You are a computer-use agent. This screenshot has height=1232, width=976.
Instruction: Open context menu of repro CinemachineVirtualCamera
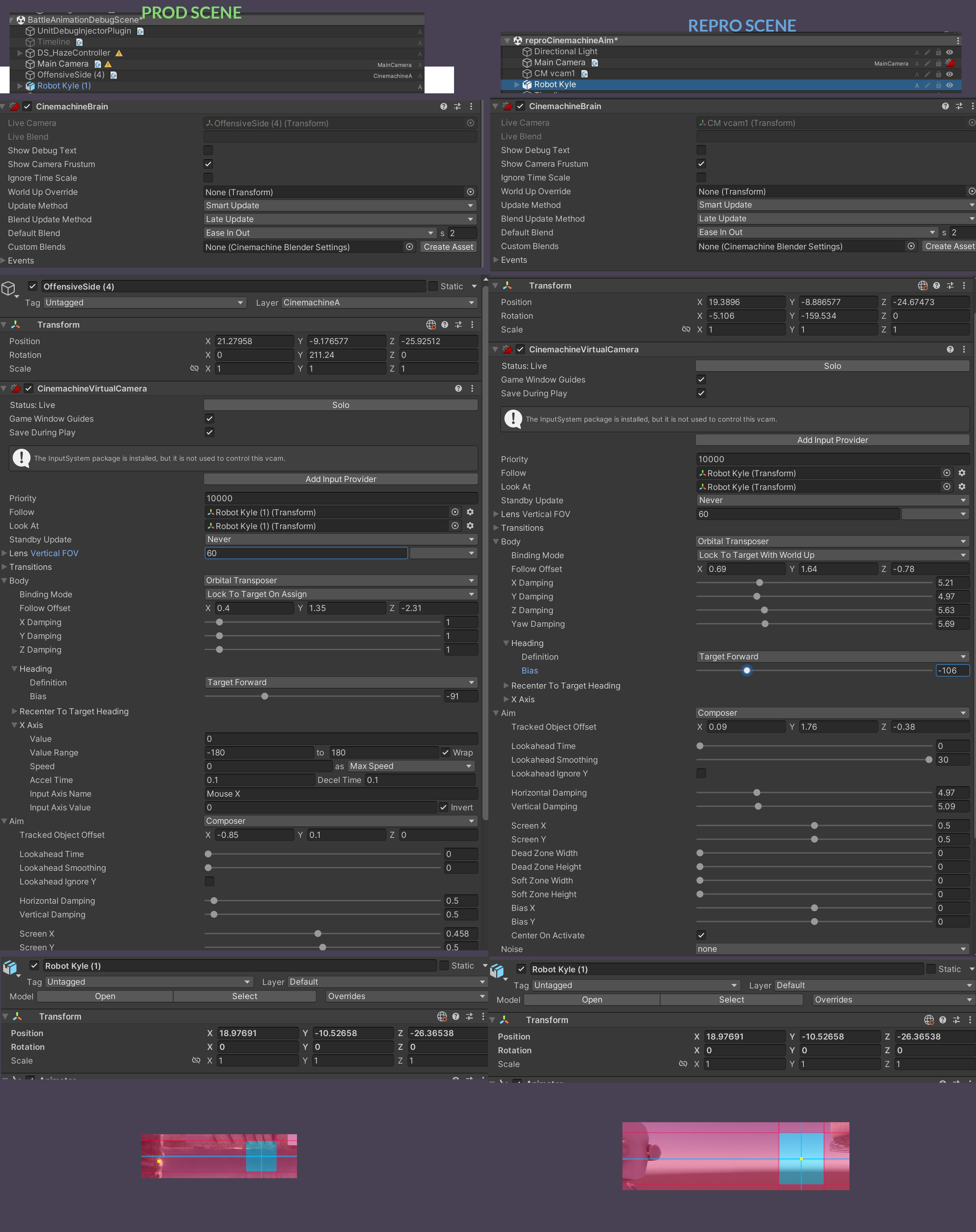click(x=964, y=349)
